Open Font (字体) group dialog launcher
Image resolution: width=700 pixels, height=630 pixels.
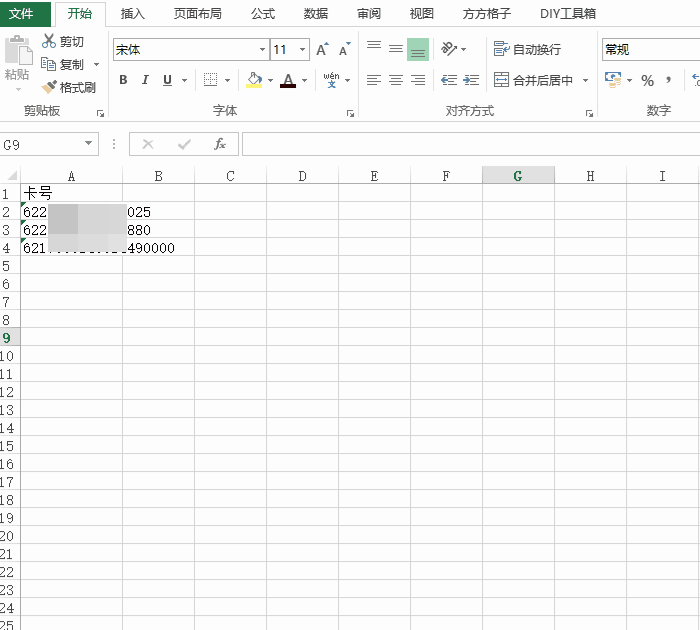350,113
